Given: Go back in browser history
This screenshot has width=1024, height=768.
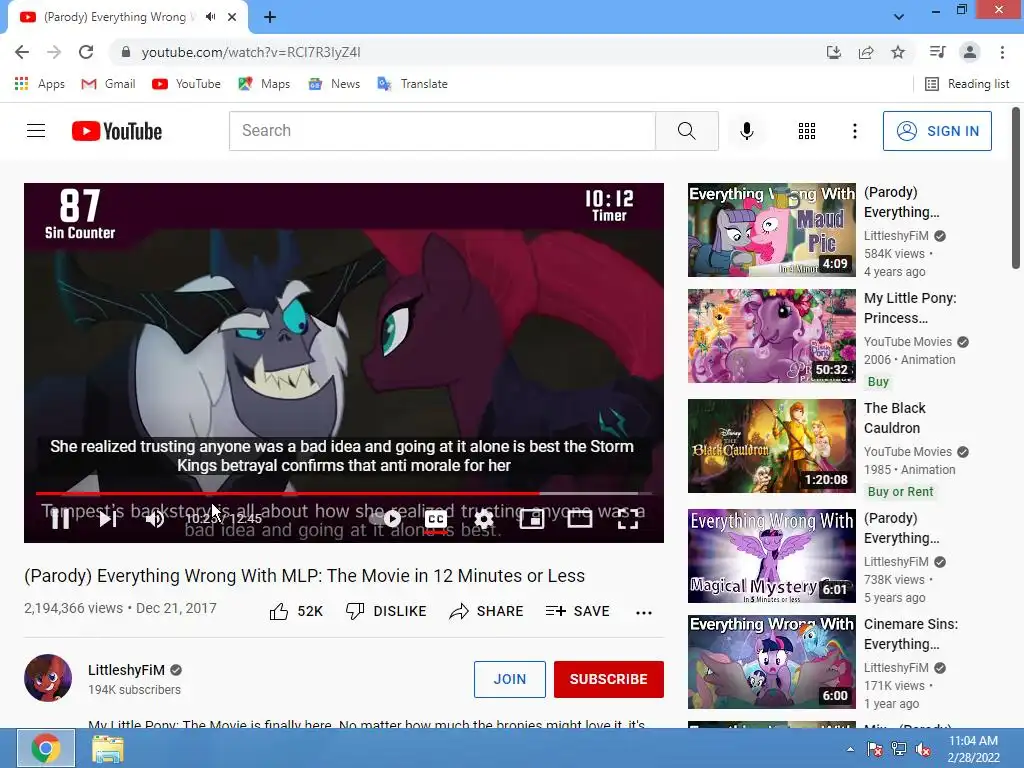Looking at the screenshot, I should pos(22,52).
